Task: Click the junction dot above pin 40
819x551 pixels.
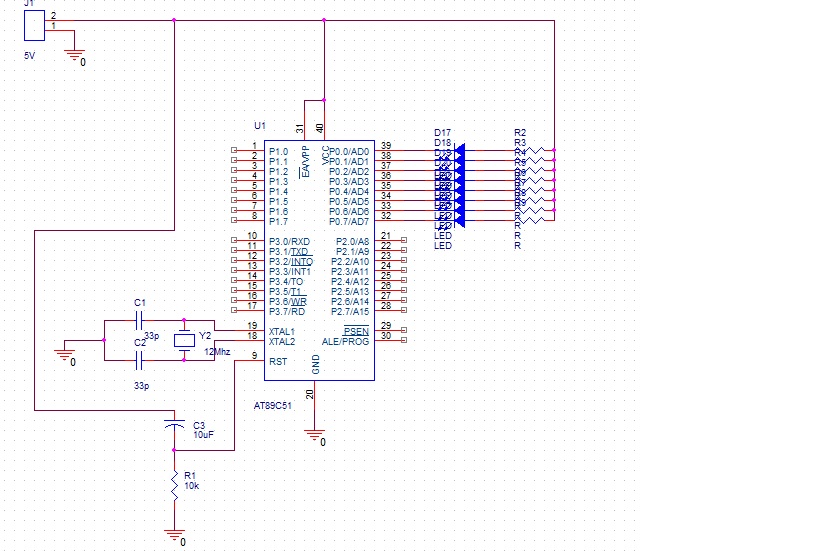Action: pos(324,100)
